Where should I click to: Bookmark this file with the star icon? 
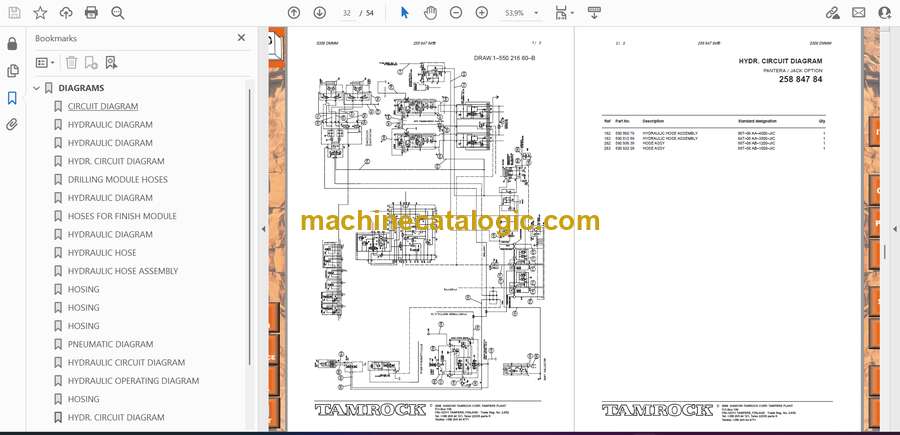pos(40,13)
